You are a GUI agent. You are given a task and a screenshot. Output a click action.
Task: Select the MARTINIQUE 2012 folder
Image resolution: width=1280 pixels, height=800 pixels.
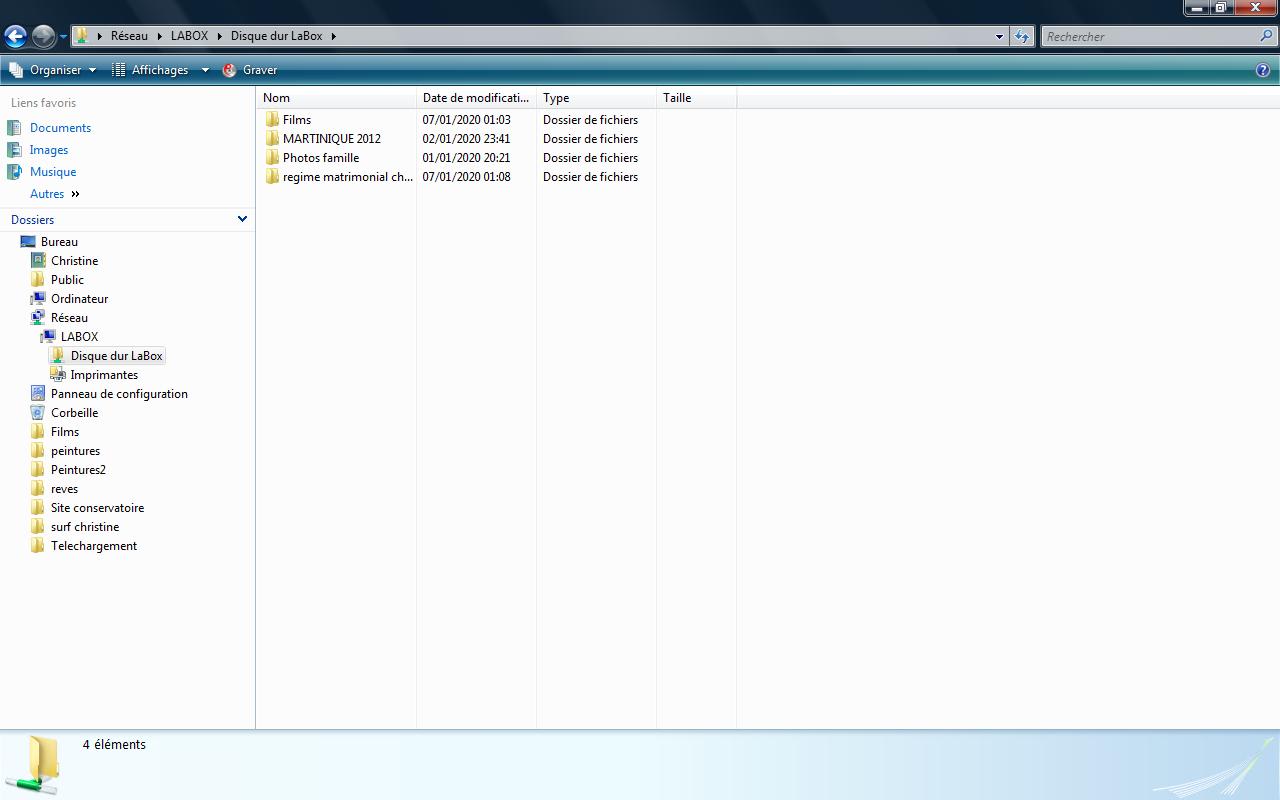click(331, 139)
